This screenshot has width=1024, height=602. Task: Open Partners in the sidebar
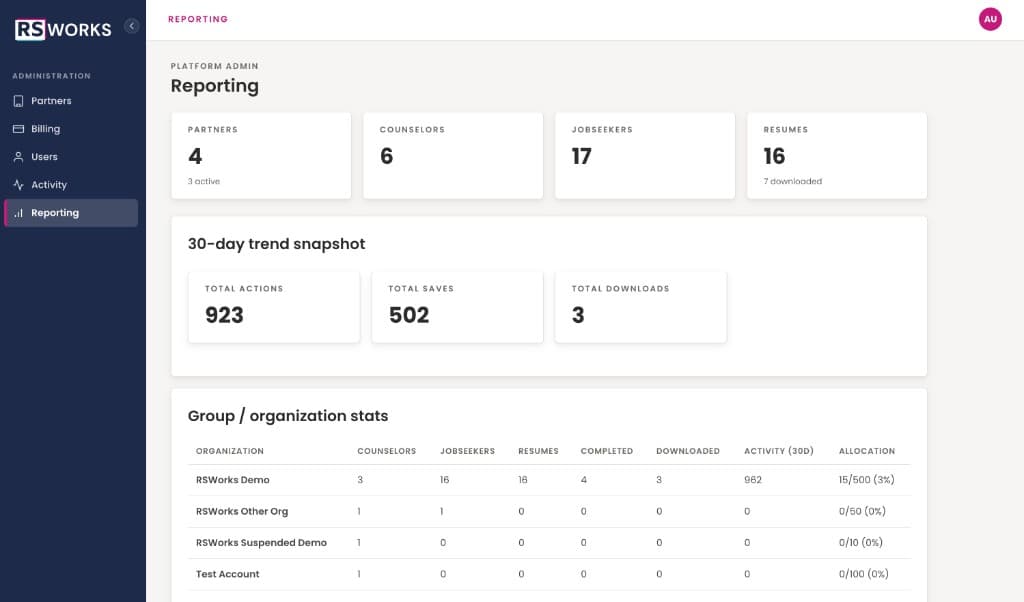click(x=71, y=101)
